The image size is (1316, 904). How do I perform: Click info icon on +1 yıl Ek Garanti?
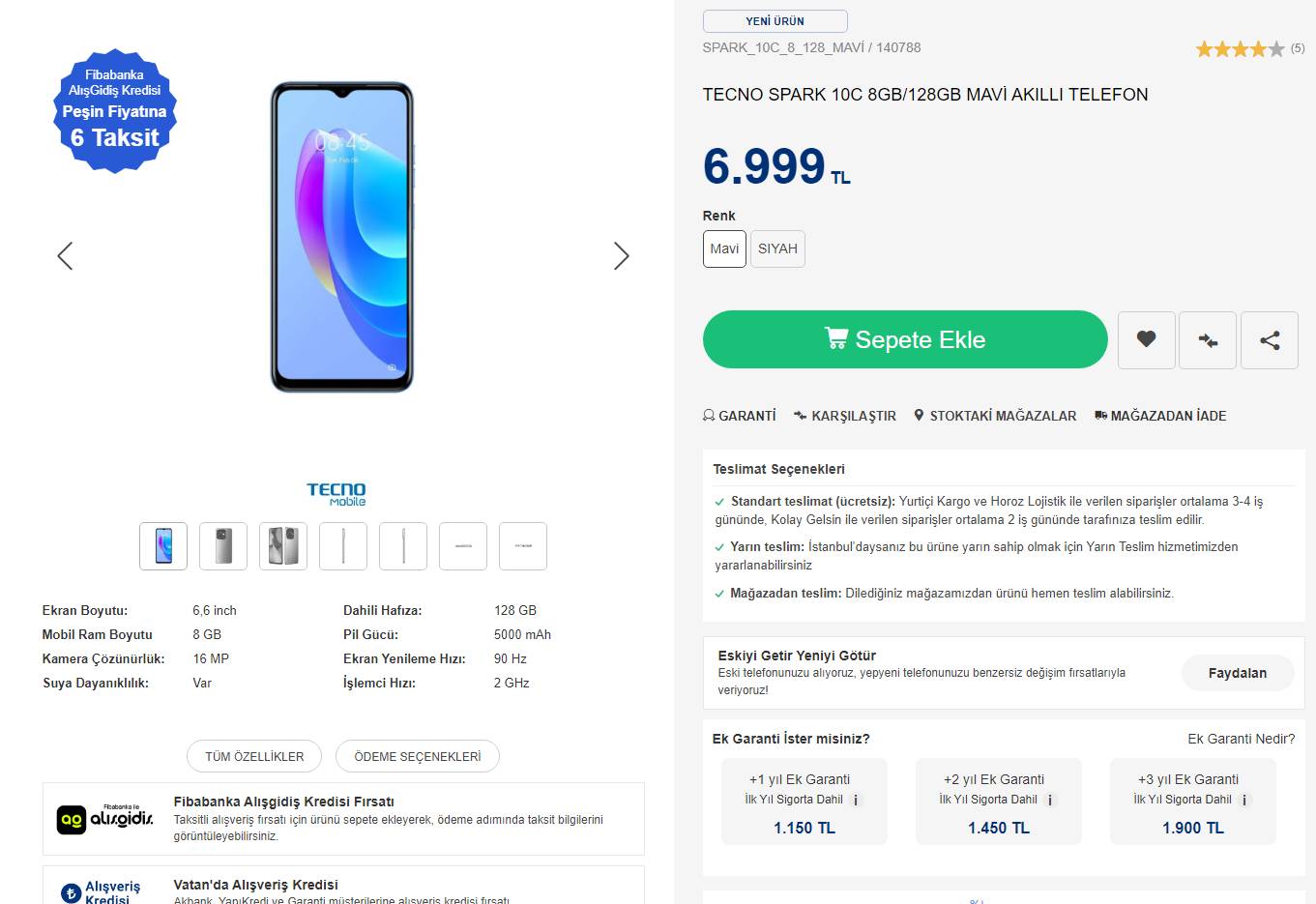click(x=856, y=801)
